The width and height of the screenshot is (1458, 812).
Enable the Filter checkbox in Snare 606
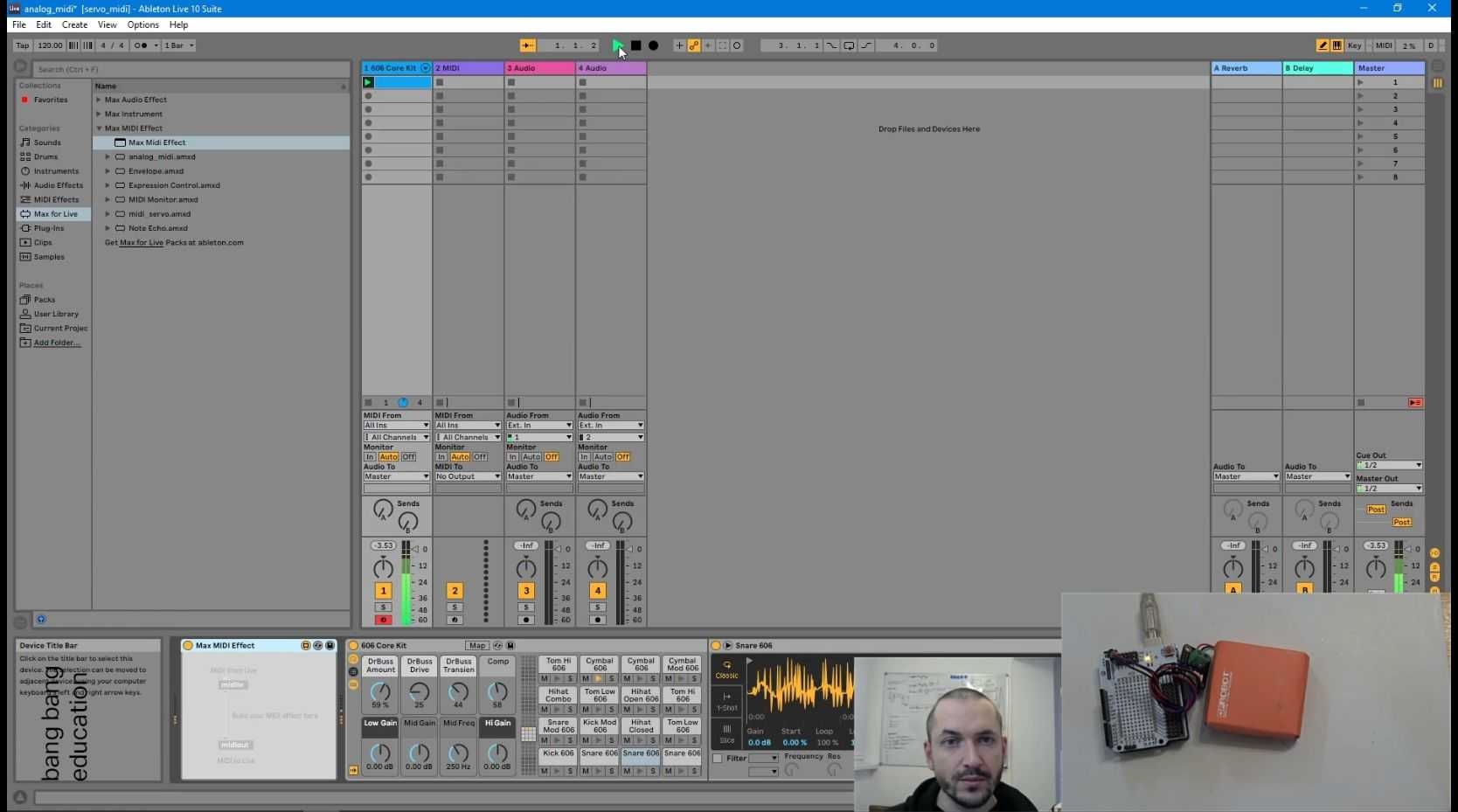pyautogui.click(x=718, y=759)
